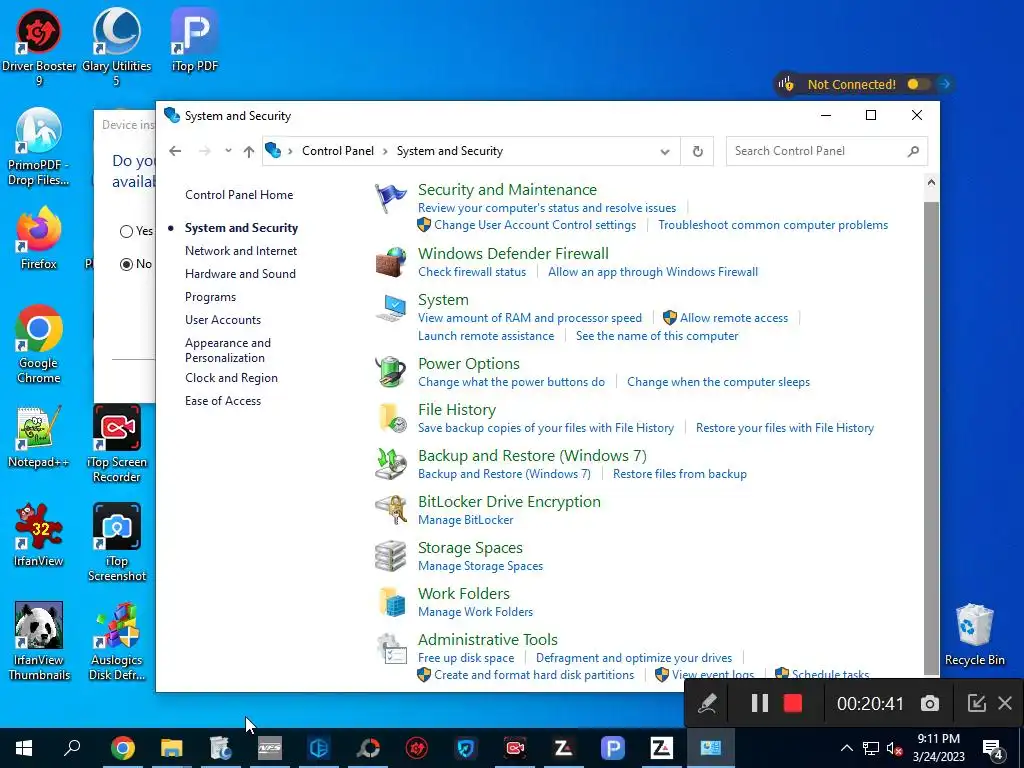Open the Driver Booster 9 desktop icon
This screenshot has width=1024, height=768.
pos(39,48)
